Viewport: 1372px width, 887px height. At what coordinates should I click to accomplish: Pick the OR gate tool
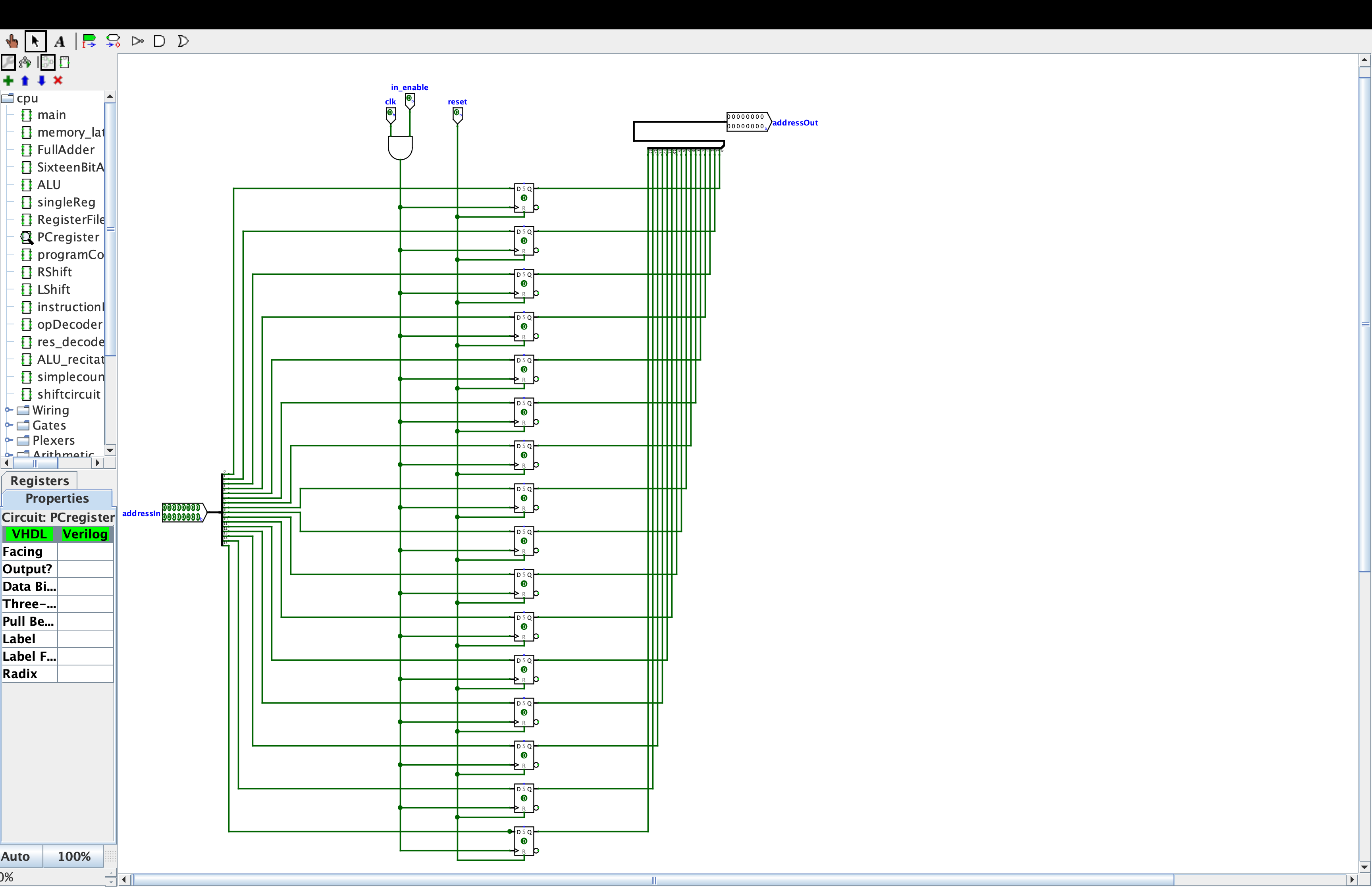(183, 41)
